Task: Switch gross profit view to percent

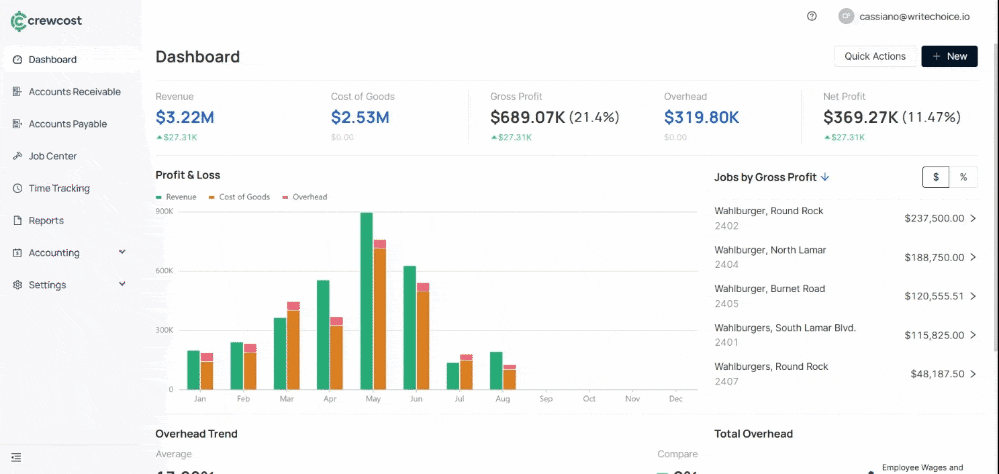Action: (963, 177)
